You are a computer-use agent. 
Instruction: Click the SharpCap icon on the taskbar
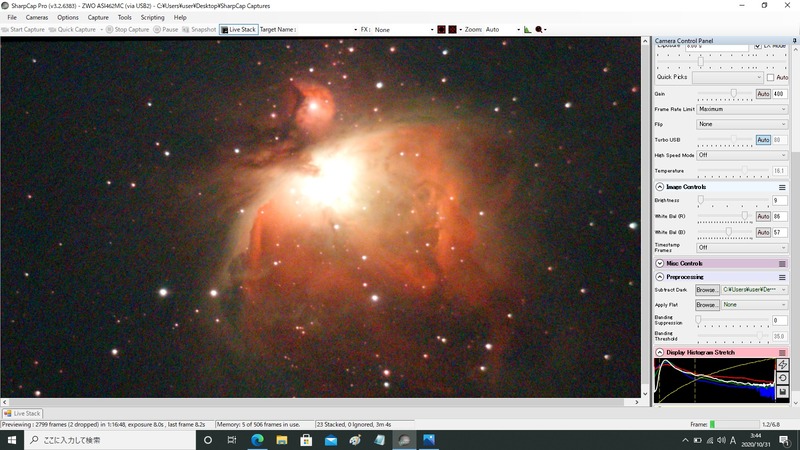point(405,440)
